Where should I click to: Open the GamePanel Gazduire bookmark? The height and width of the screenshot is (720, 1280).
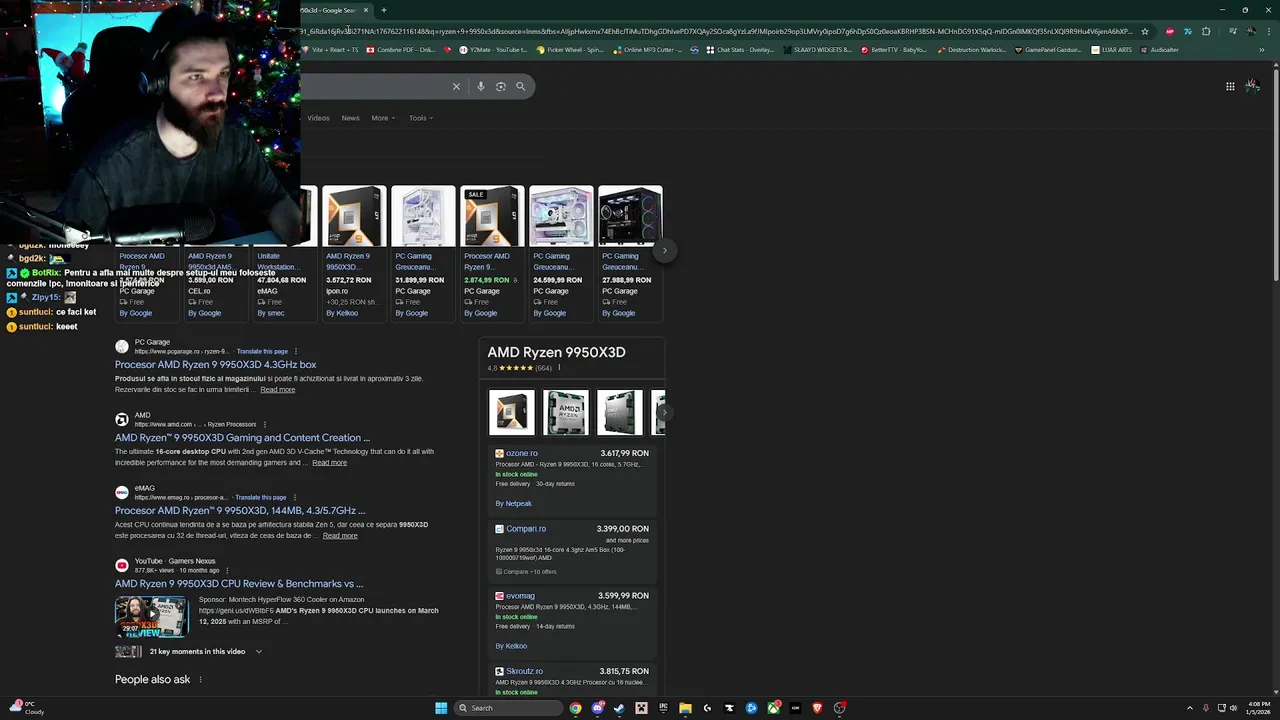pos(1048,49)
